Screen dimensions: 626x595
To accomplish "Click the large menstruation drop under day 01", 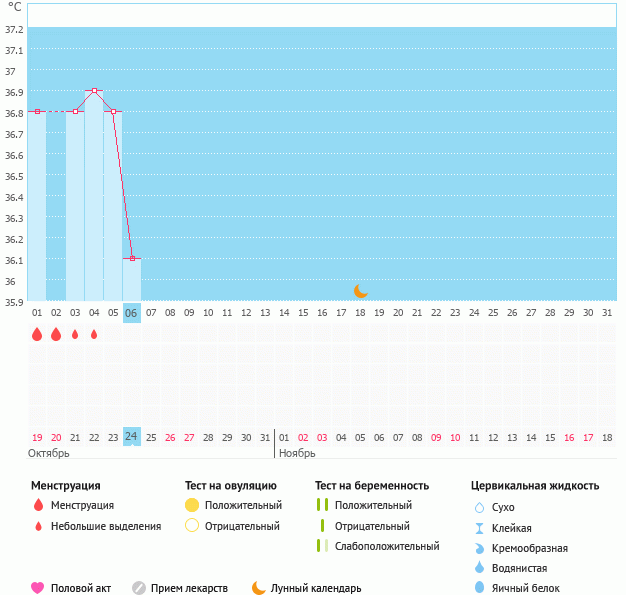I will pos(37,335).
